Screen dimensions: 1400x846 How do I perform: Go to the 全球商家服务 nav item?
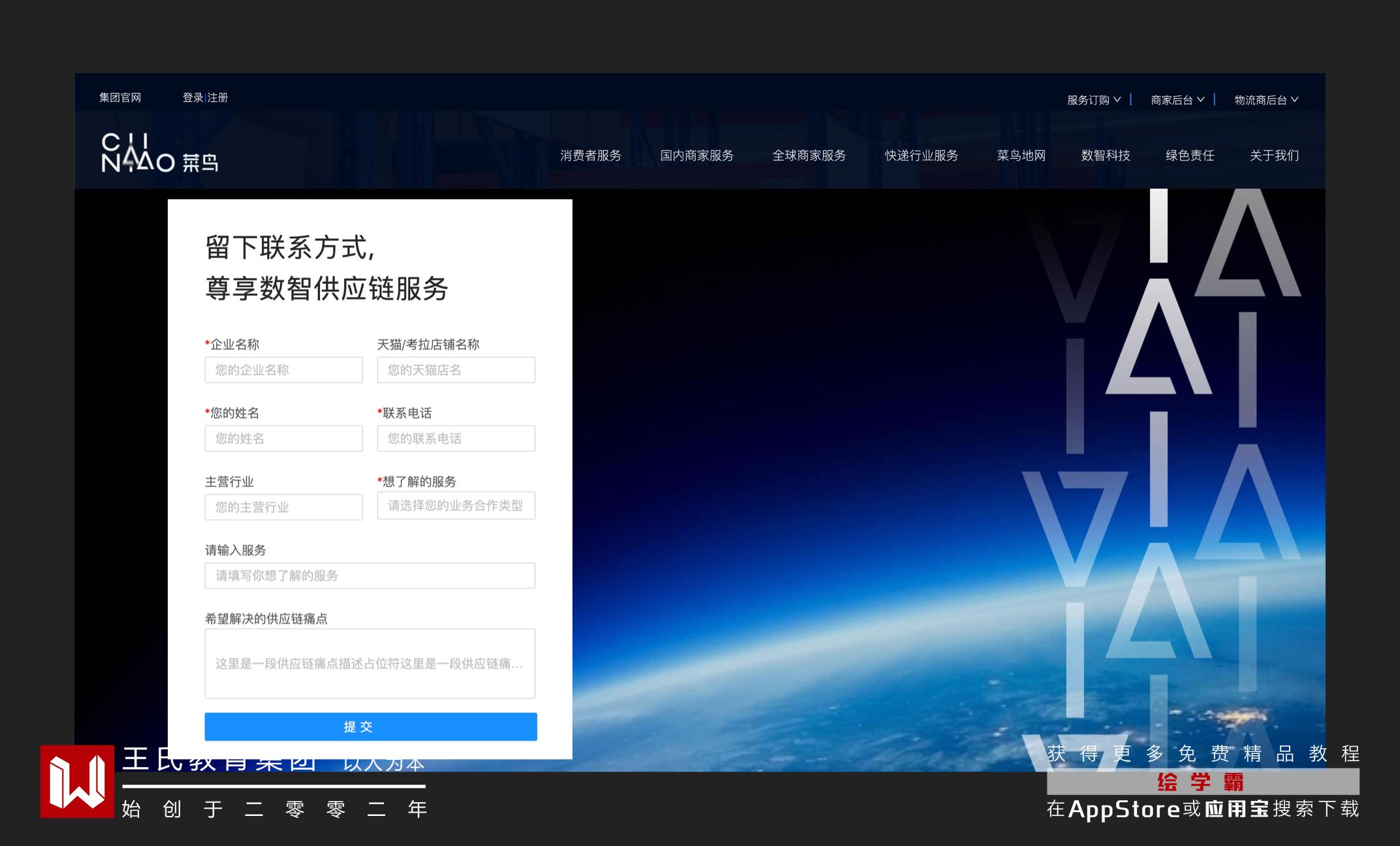point(809,155)
